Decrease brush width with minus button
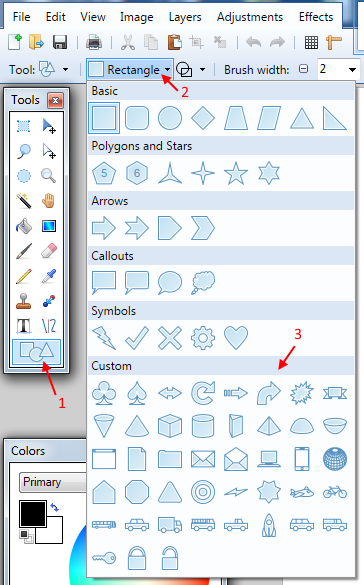364x585 pixels. pyautogui.click(x=304, y=69)
